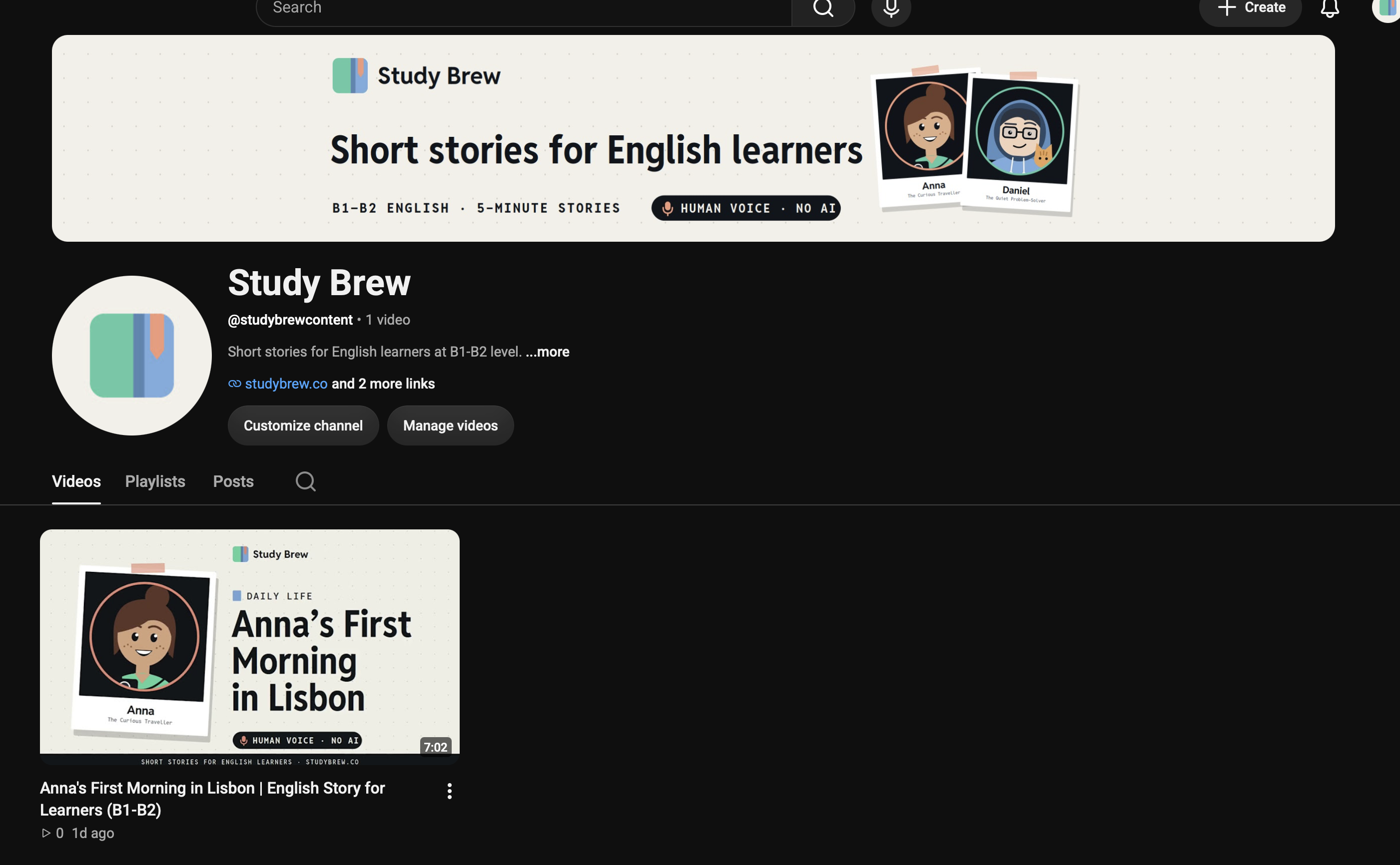Expand channel description via ...more
The height and width of the screenshot is (865, 1400).
tap(547, 352)
